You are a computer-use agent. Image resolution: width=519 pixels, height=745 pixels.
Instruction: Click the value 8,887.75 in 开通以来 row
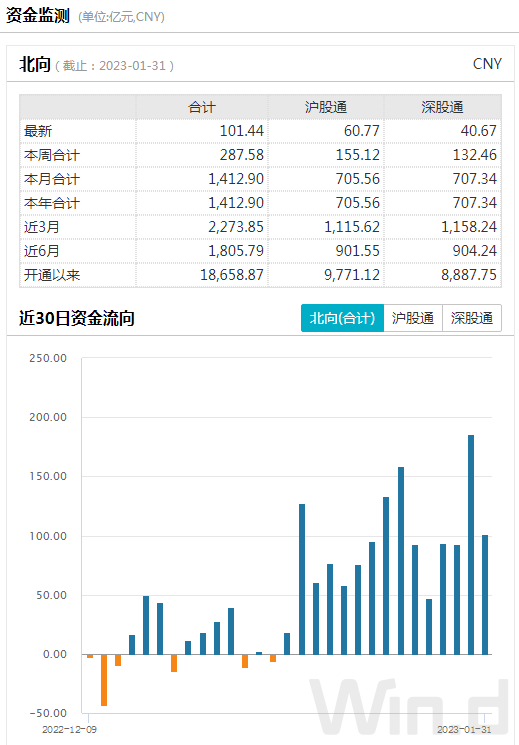tap(469, 275)
